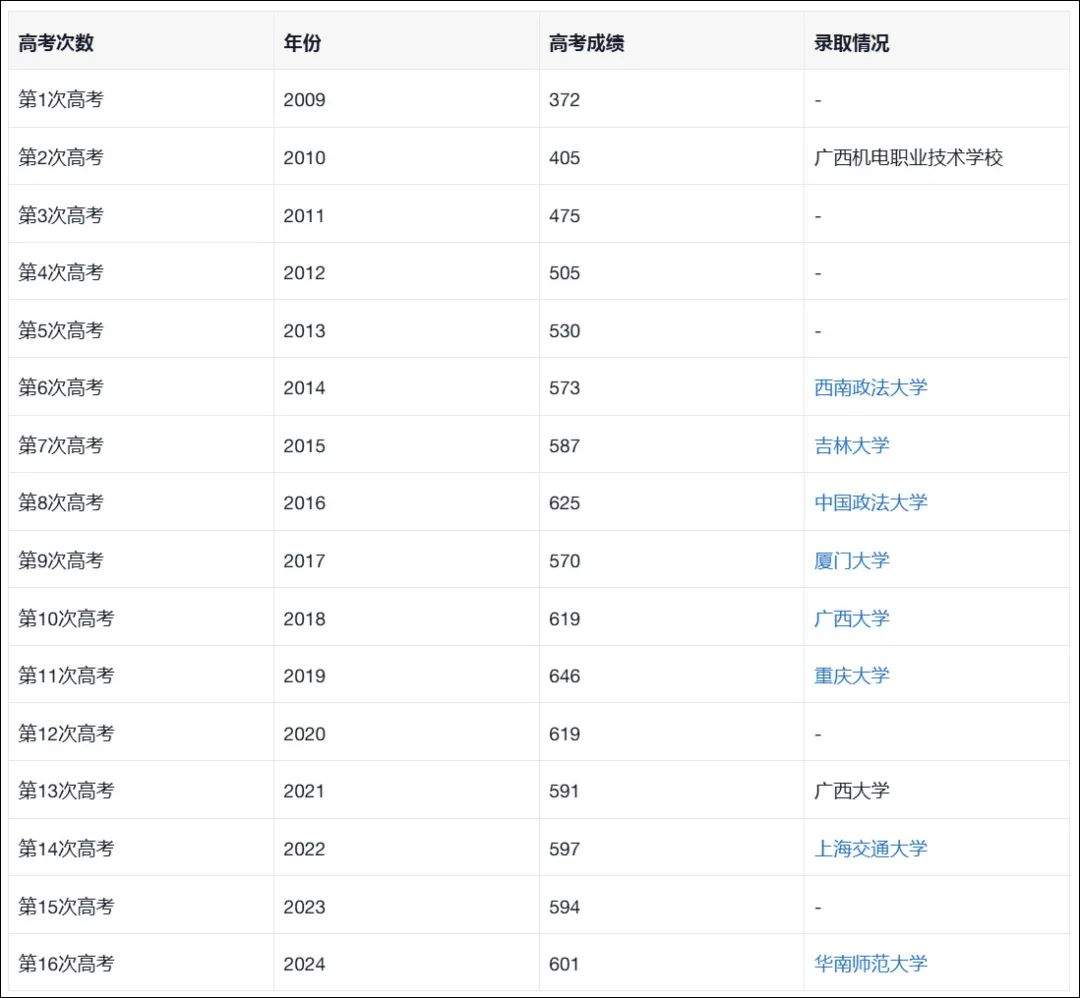Select the score 573 cell
Viewport: 1080px width, 998px height.
coord(672,388)
